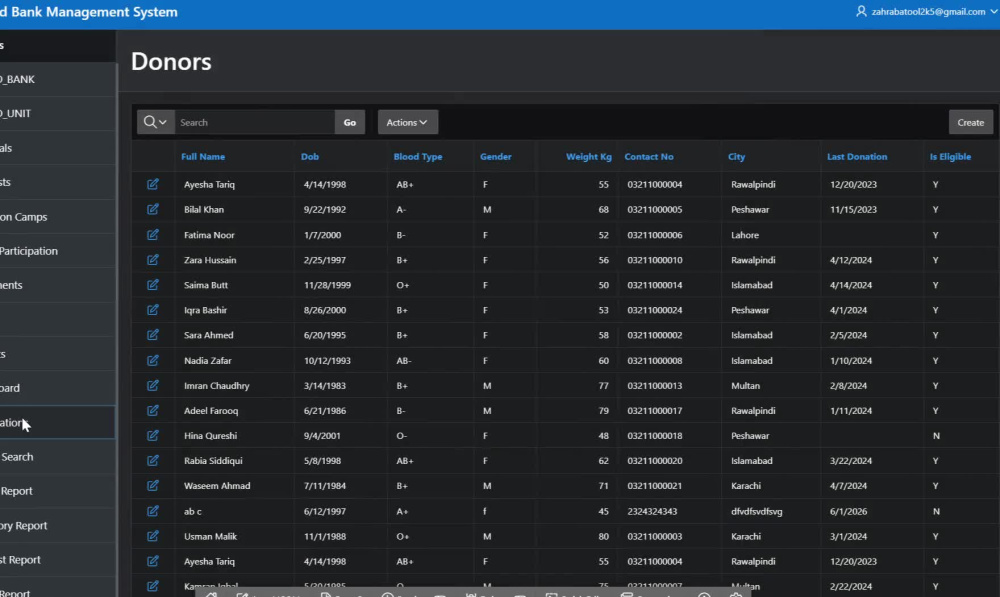Focus the Search input field
The height and width of the screenshot is (597, 1000).
255,122
